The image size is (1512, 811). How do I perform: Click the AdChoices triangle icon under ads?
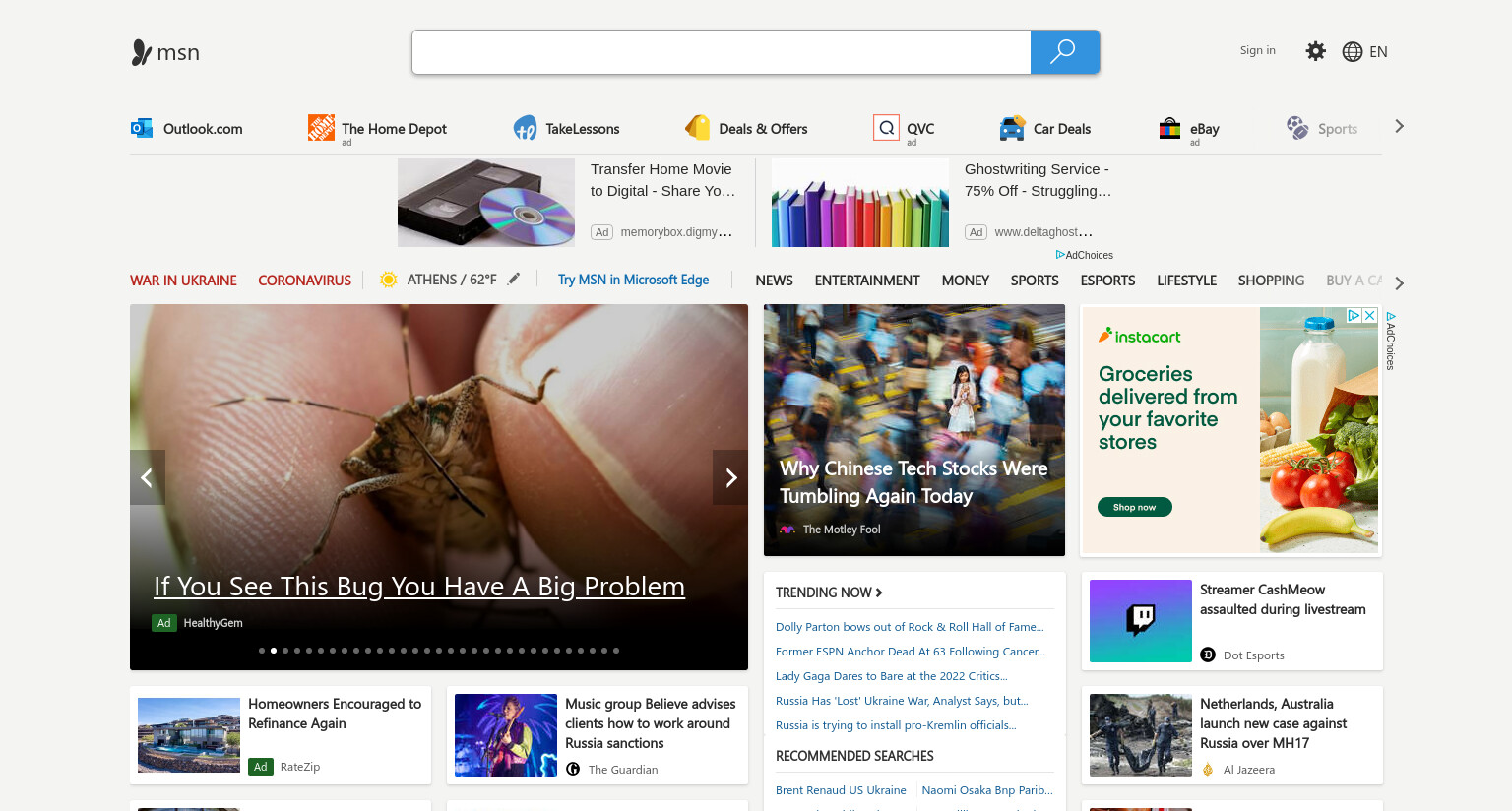(1060, 255)
